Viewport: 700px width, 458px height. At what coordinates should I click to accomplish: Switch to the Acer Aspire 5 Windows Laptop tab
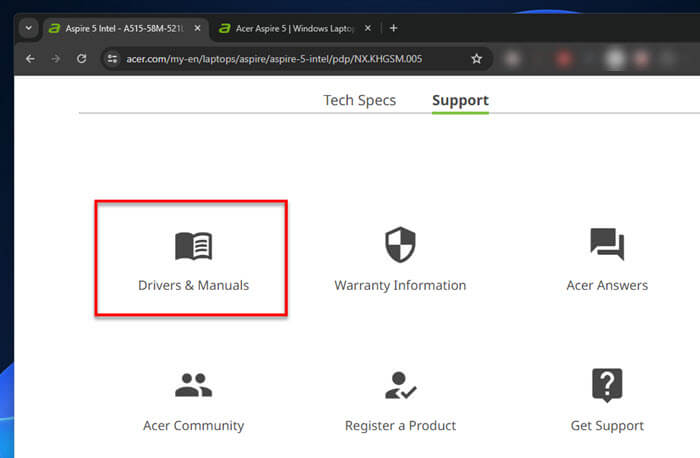295,29
